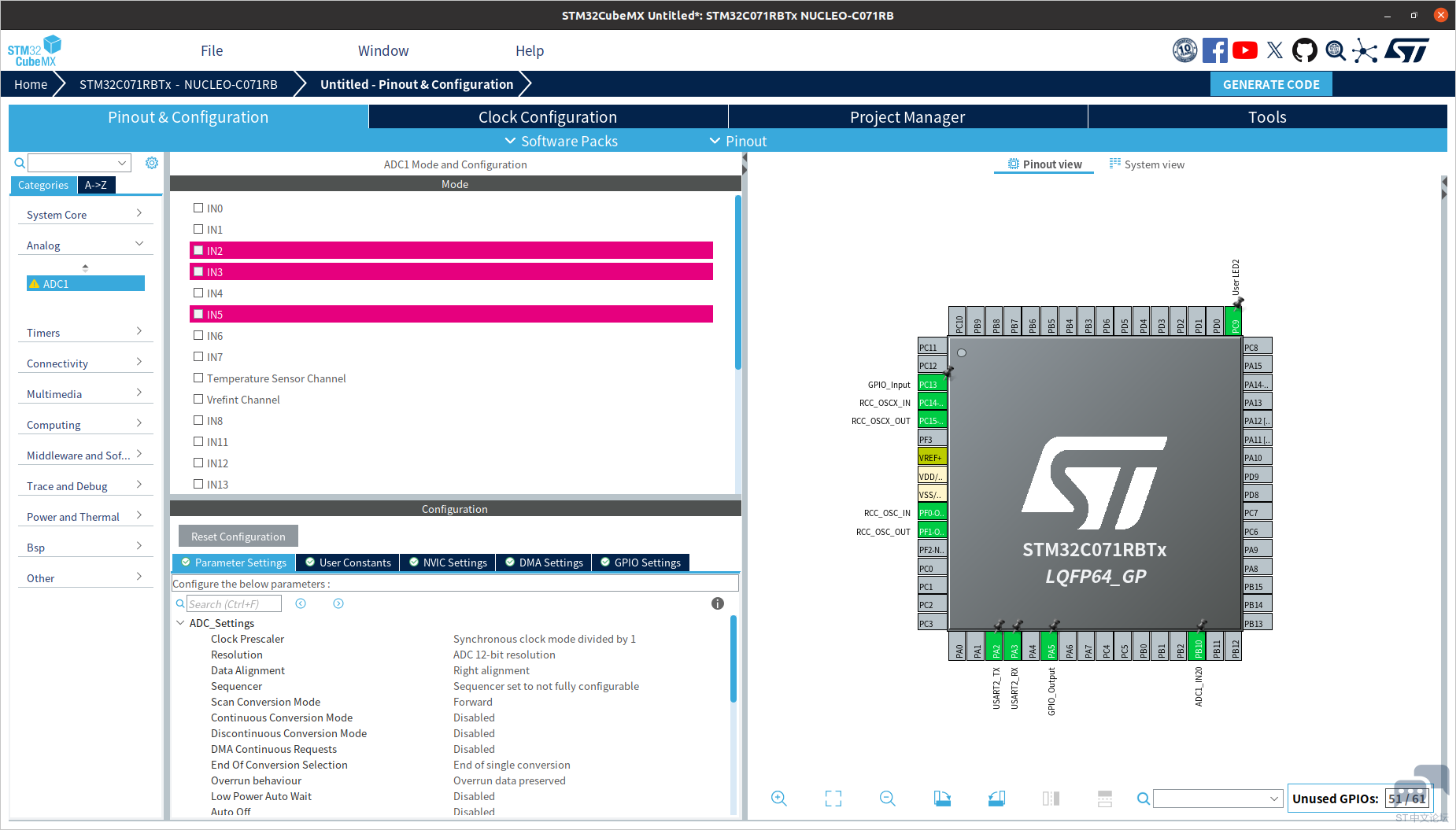
Task: Click the Reset Configuration button
Action: pyautogui.click(x=238, y=537)
